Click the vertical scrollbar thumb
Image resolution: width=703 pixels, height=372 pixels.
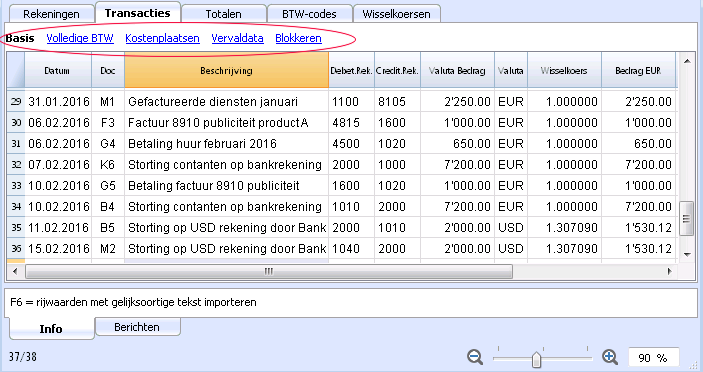pyautogui.click(x=686, y=218)
